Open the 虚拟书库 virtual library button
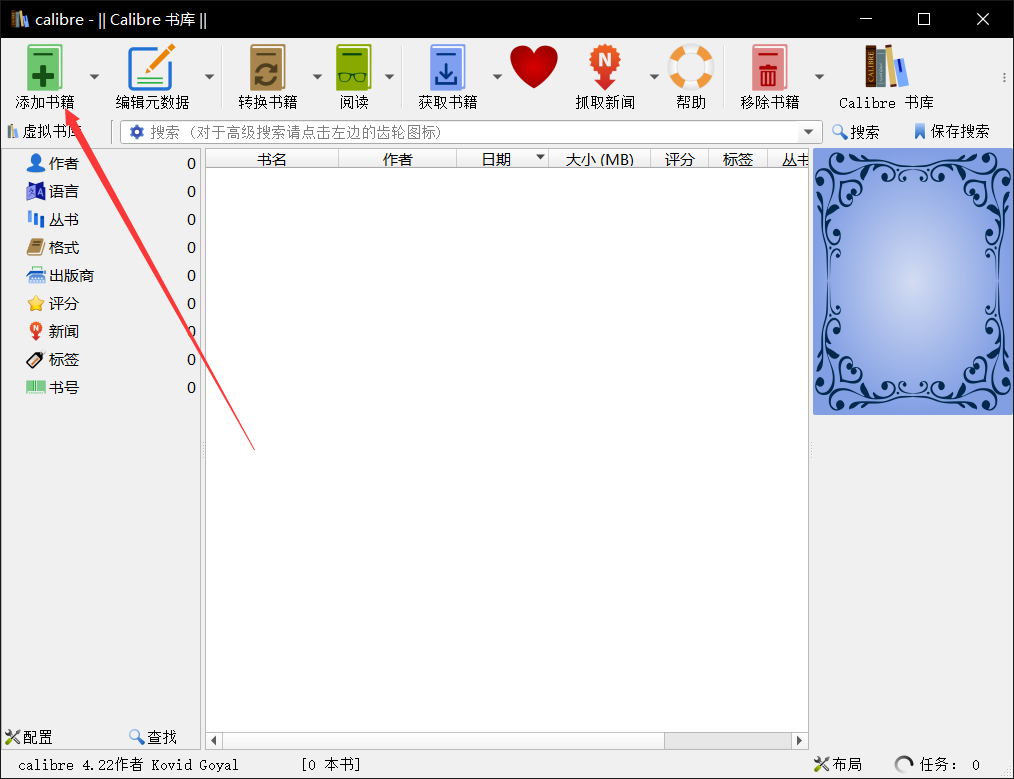Screen dimensions: 1014x779 coord(44,132)
